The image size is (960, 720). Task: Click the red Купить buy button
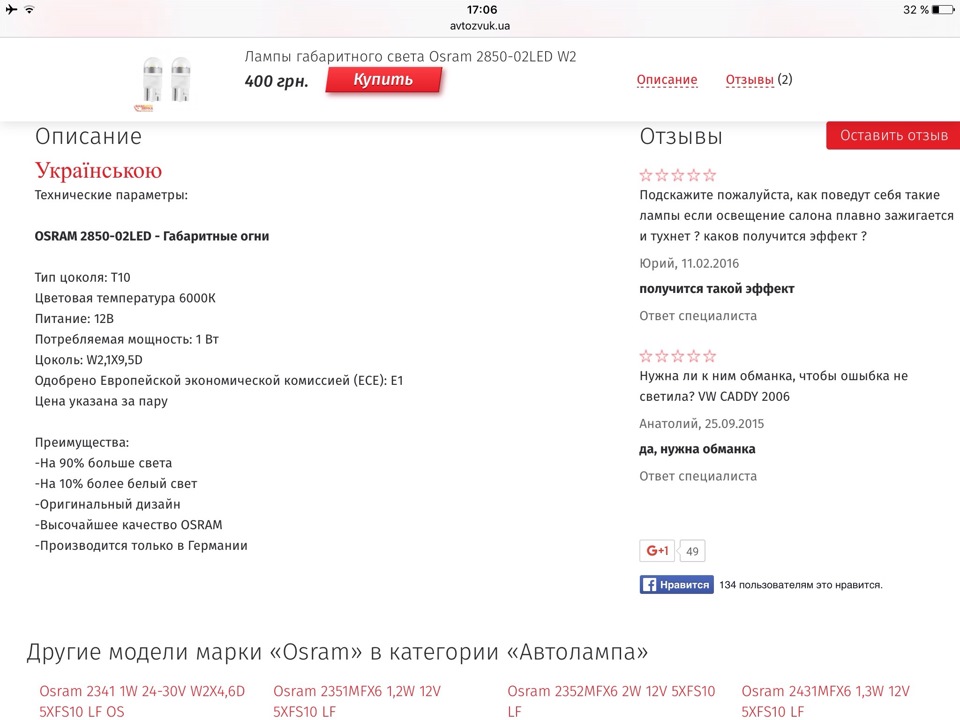pyautogui.click(x=383, y=80)
